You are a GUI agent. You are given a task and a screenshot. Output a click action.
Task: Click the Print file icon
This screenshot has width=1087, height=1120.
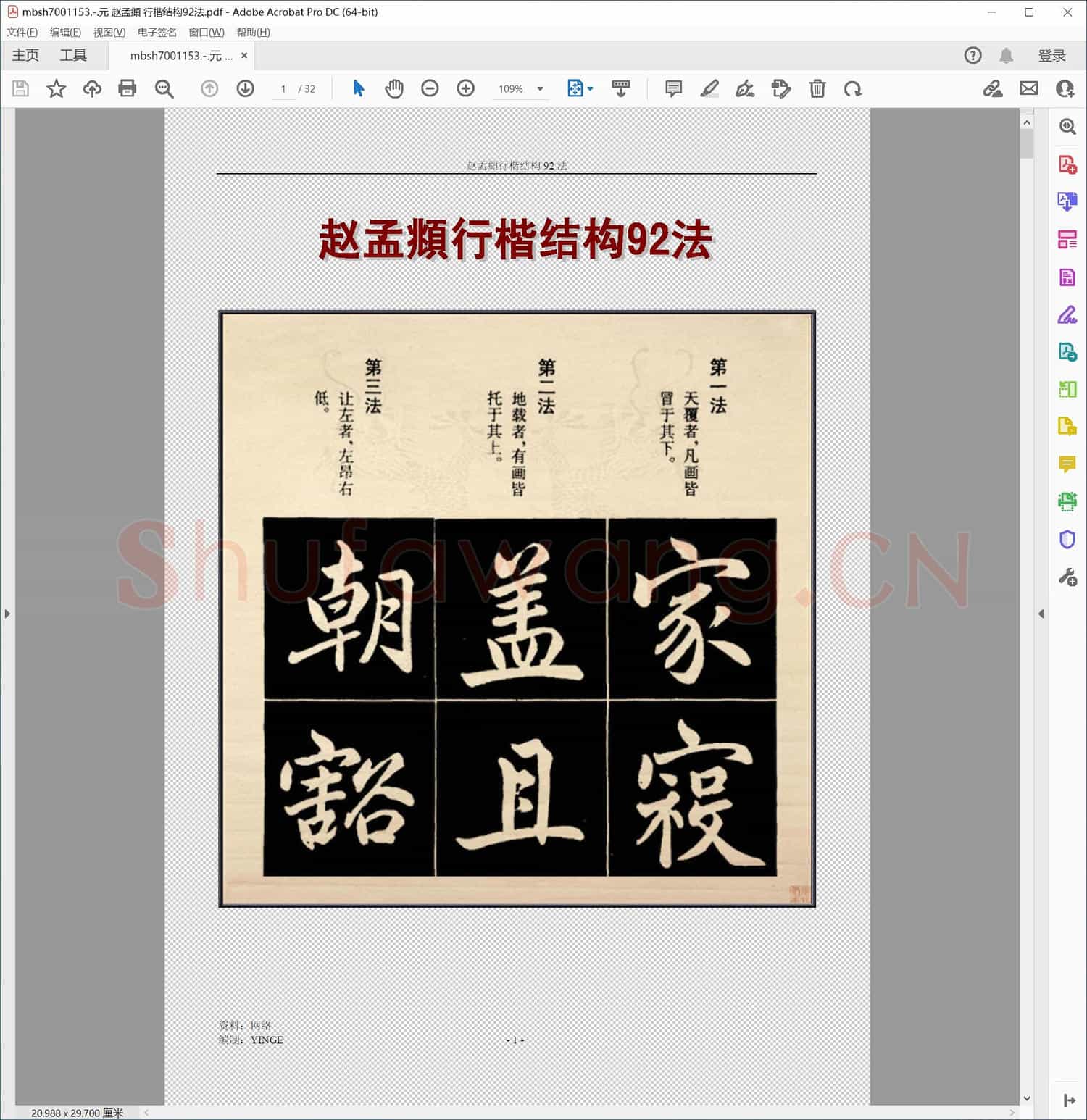click(x=128, y=88)
